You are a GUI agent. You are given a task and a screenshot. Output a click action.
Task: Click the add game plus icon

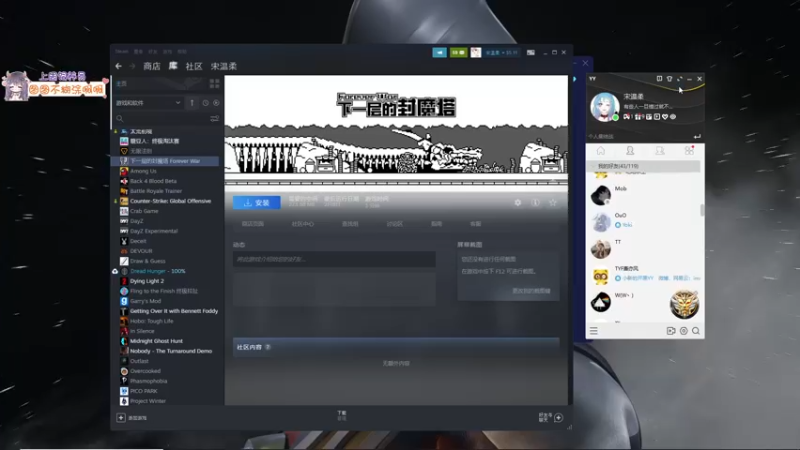click(121, 417)
